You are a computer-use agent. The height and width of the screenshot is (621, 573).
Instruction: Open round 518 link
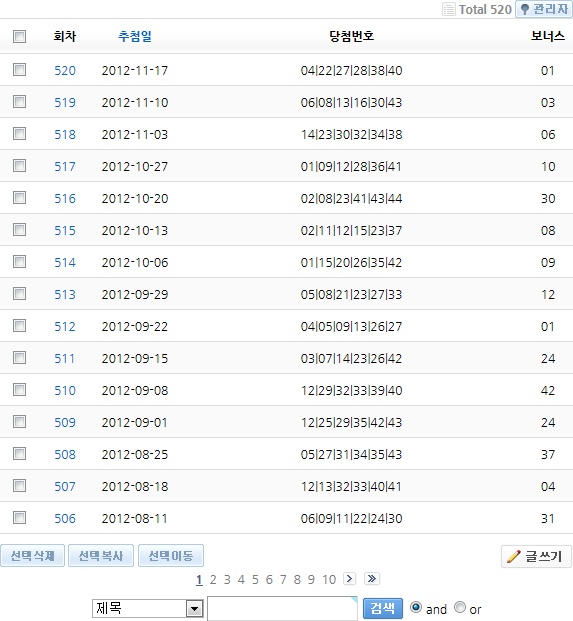point(65,135)
